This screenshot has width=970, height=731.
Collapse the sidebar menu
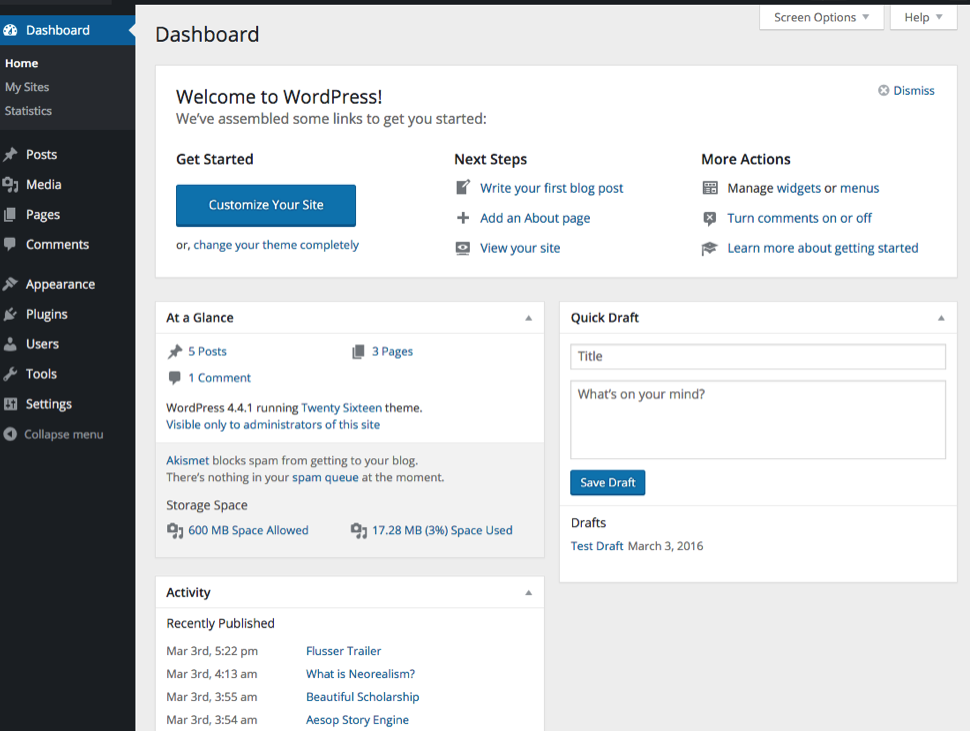coord(54,434)
